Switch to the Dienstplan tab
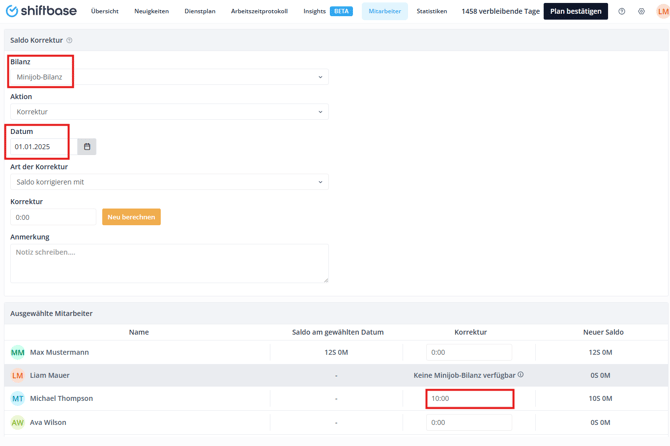This screenshot has height=446, width=670. 200,12
